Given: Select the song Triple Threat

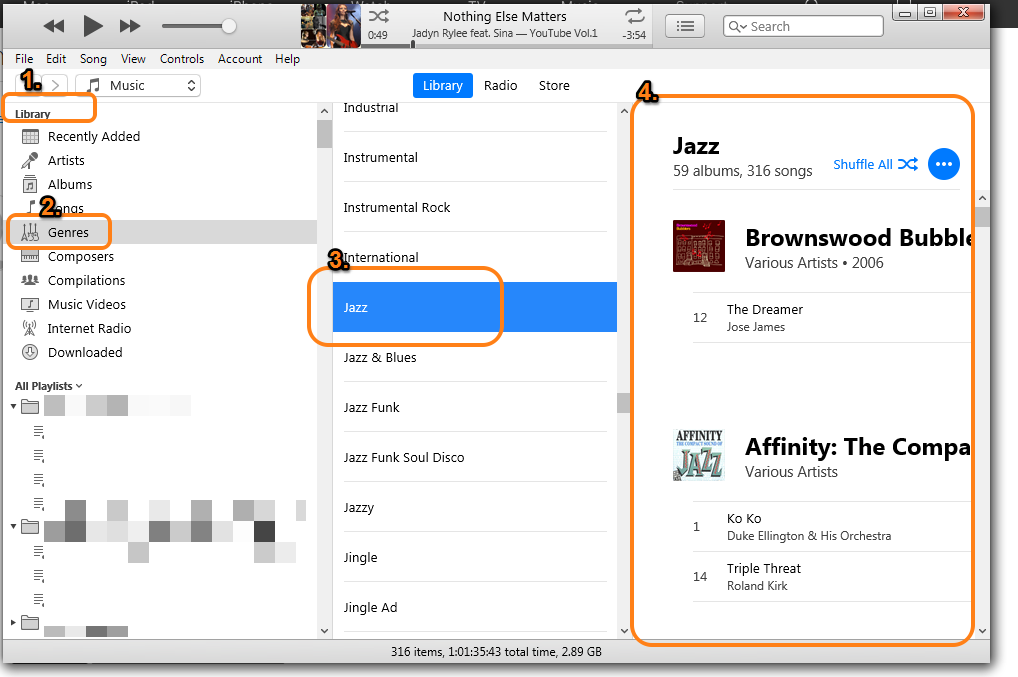Looking at the screenshot, I should pyautogui.click(x=831, y=576).
